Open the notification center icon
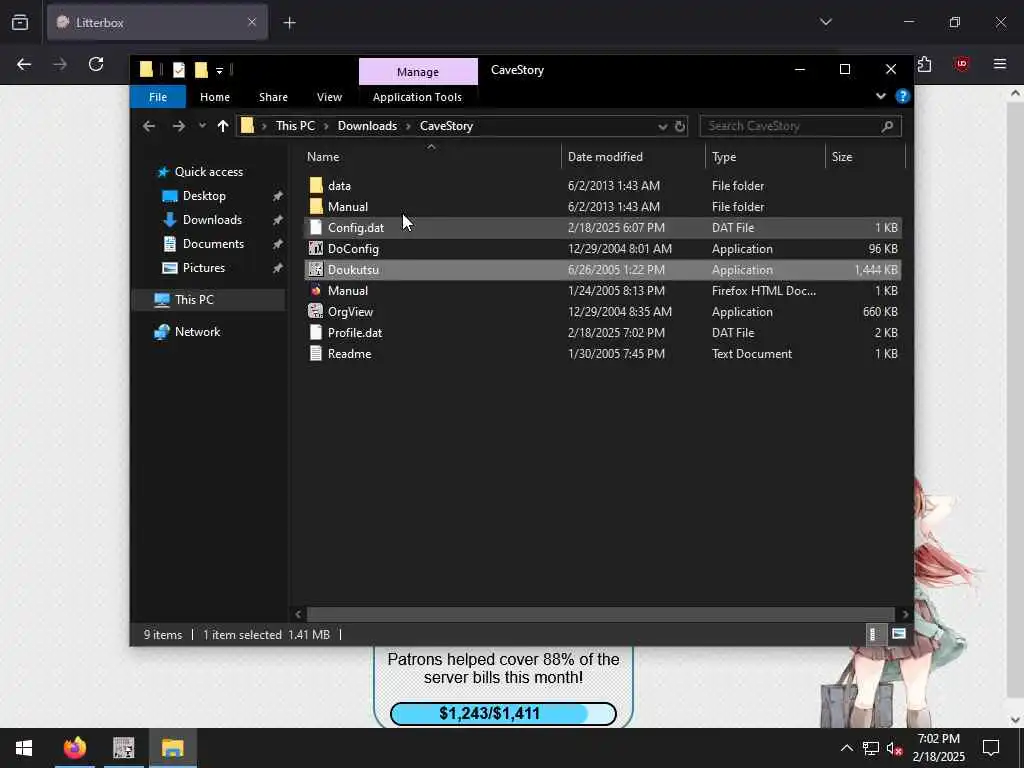1024x768 pixels. click(x=991, y=748)
